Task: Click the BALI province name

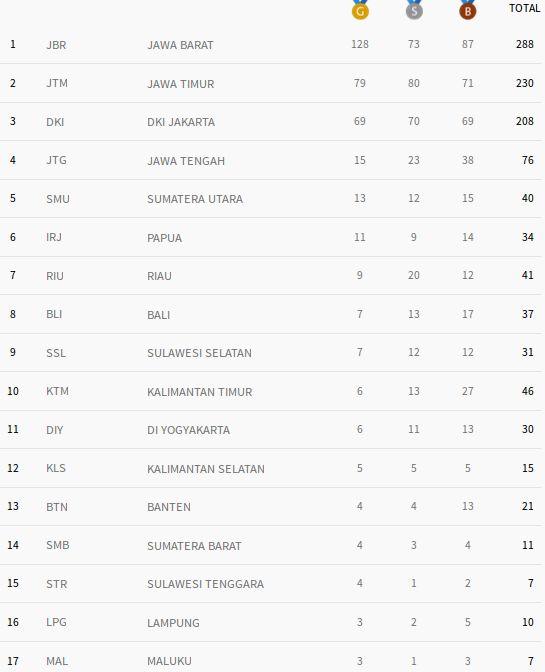Action: tap(159, 315)
